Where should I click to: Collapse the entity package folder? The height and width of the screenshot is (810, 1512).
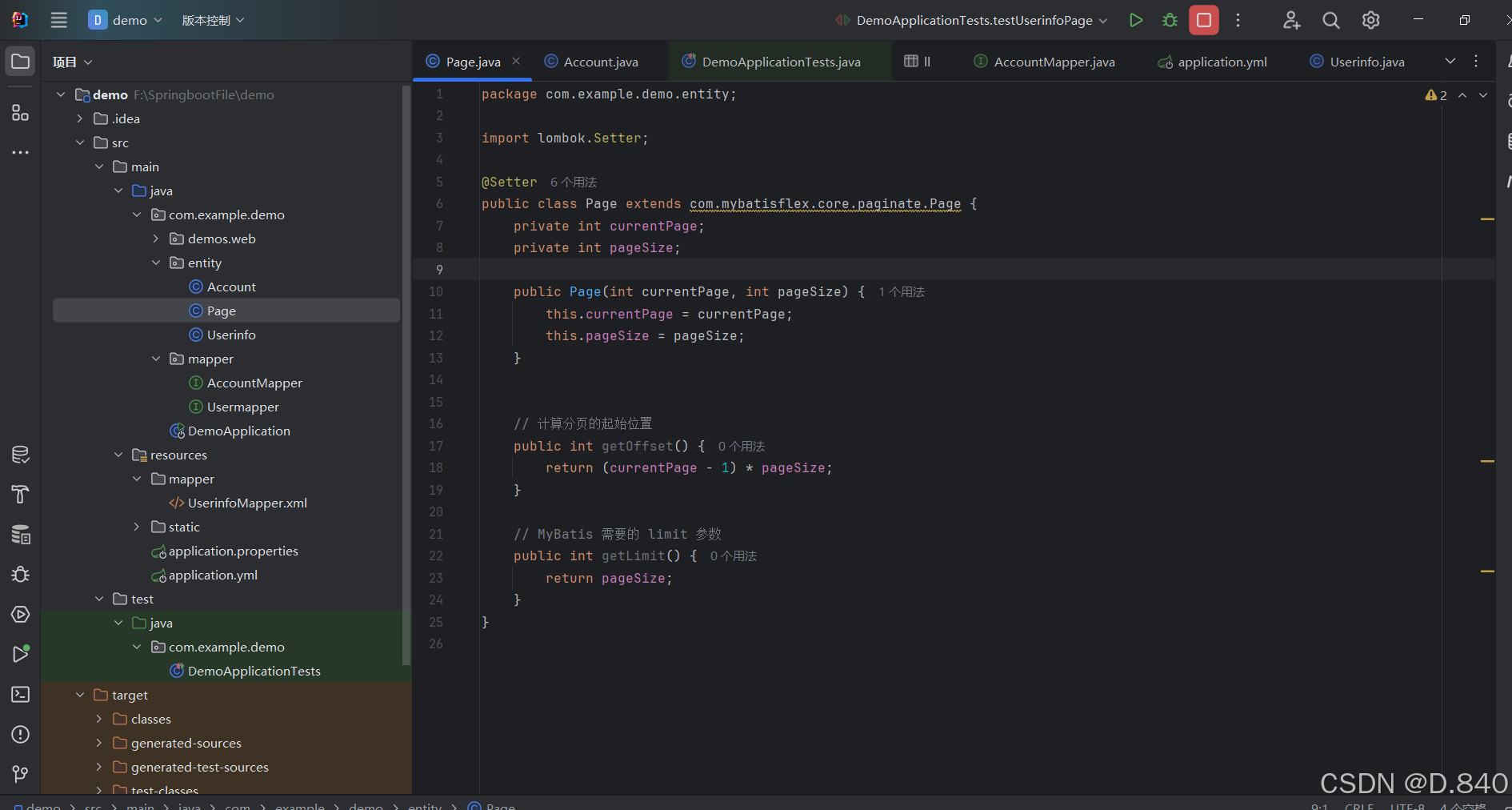[156, 263]
